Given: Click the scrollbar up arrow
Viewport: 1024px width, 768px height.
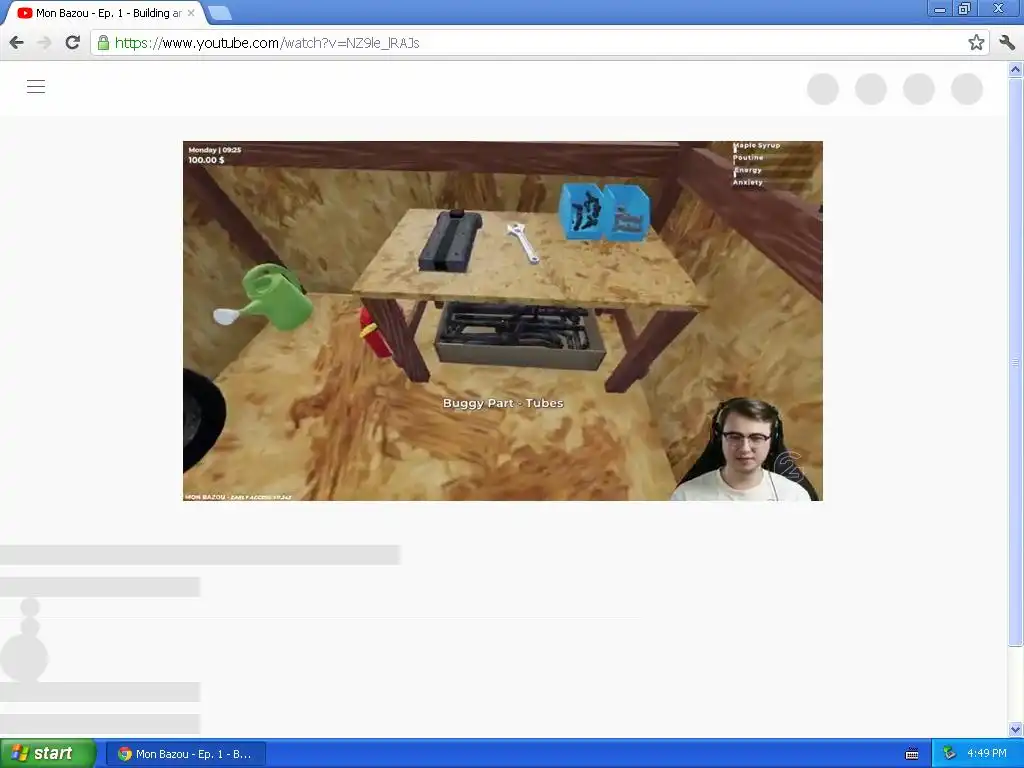Looking at the screenshot, I should [x=1015, y=69].
